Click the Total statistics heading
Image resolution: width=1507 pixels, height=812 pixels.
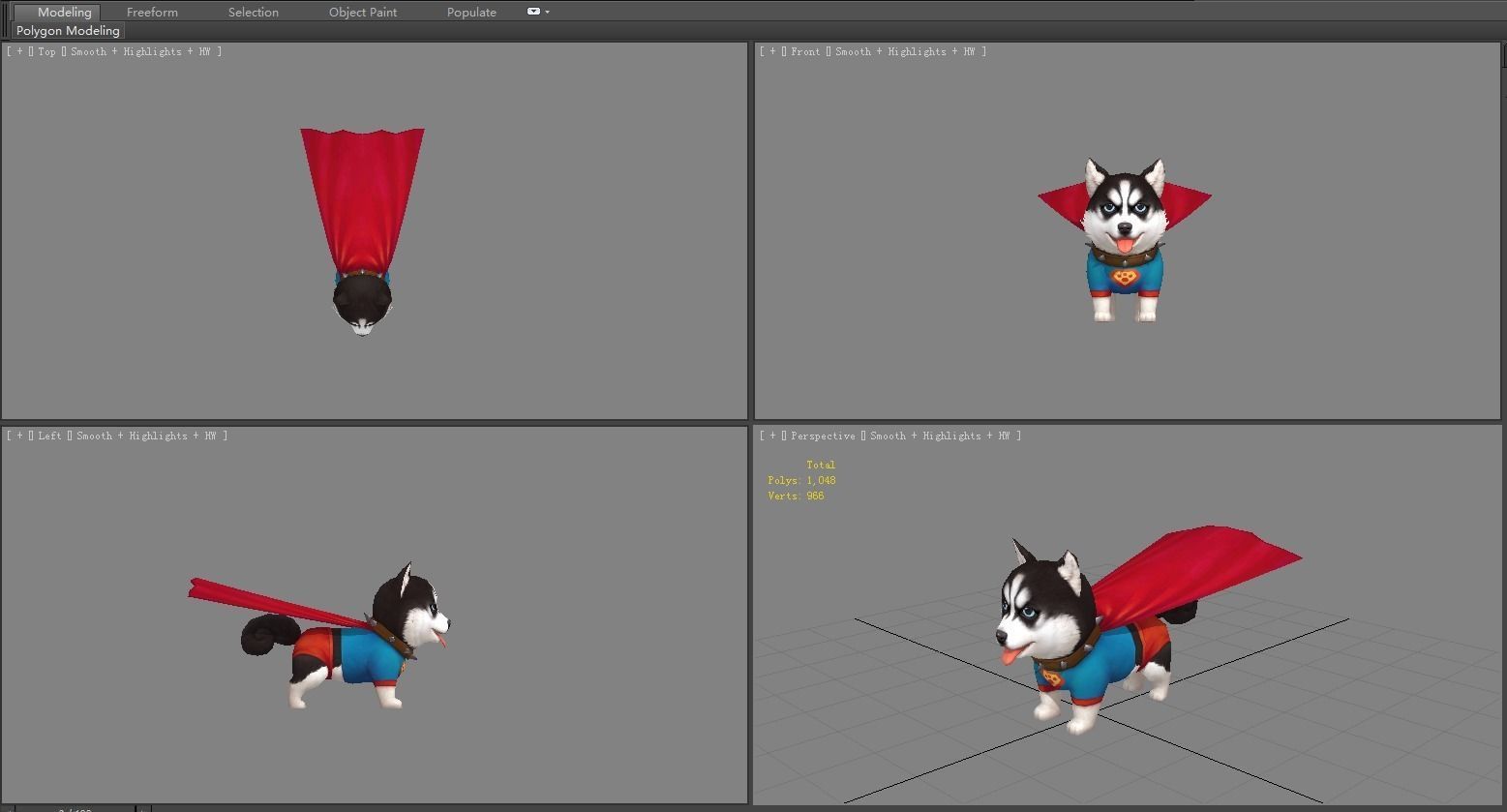click(x=821, y=465)
